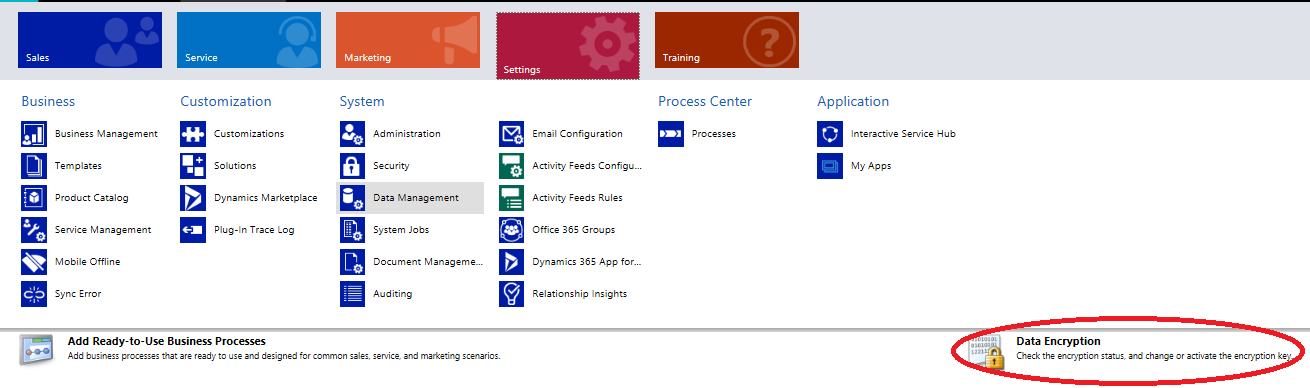
Task: Click the Templates icon
Action: pos(34,166)
